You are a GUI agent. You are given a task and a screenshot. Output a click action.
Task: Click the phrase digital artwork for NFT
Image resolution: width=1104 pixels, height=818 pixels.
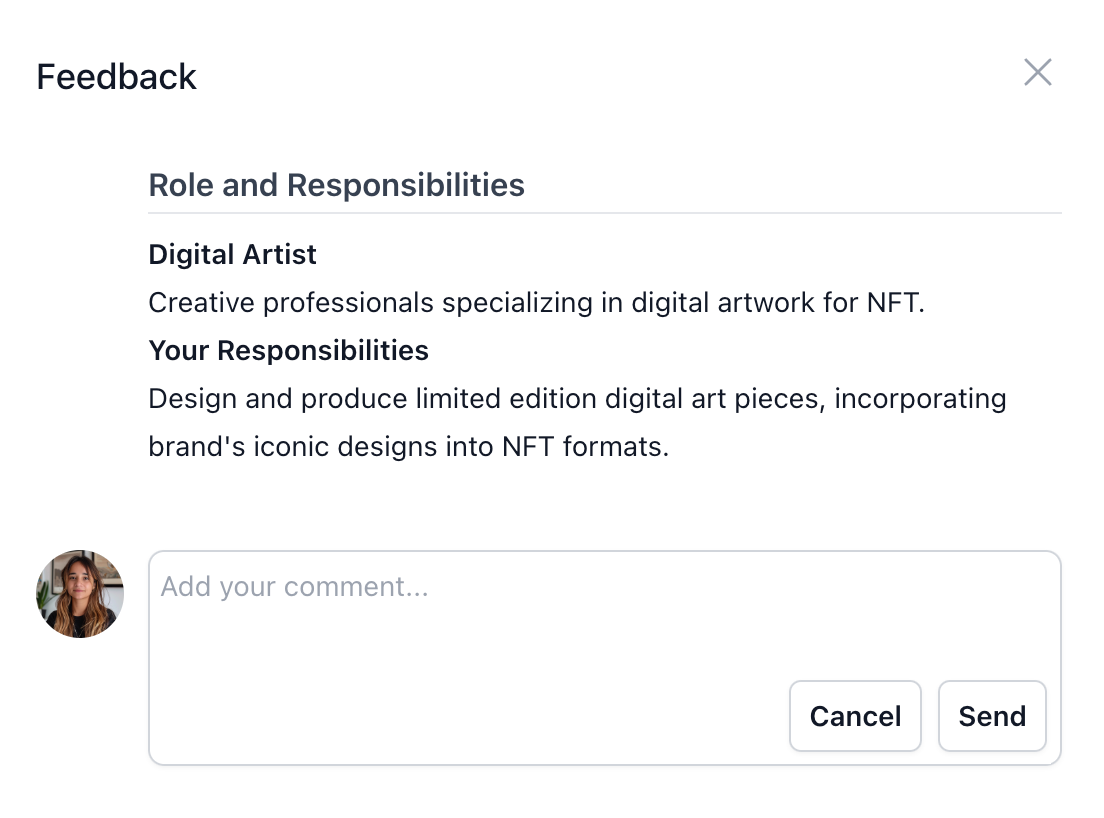coord(776,303)
